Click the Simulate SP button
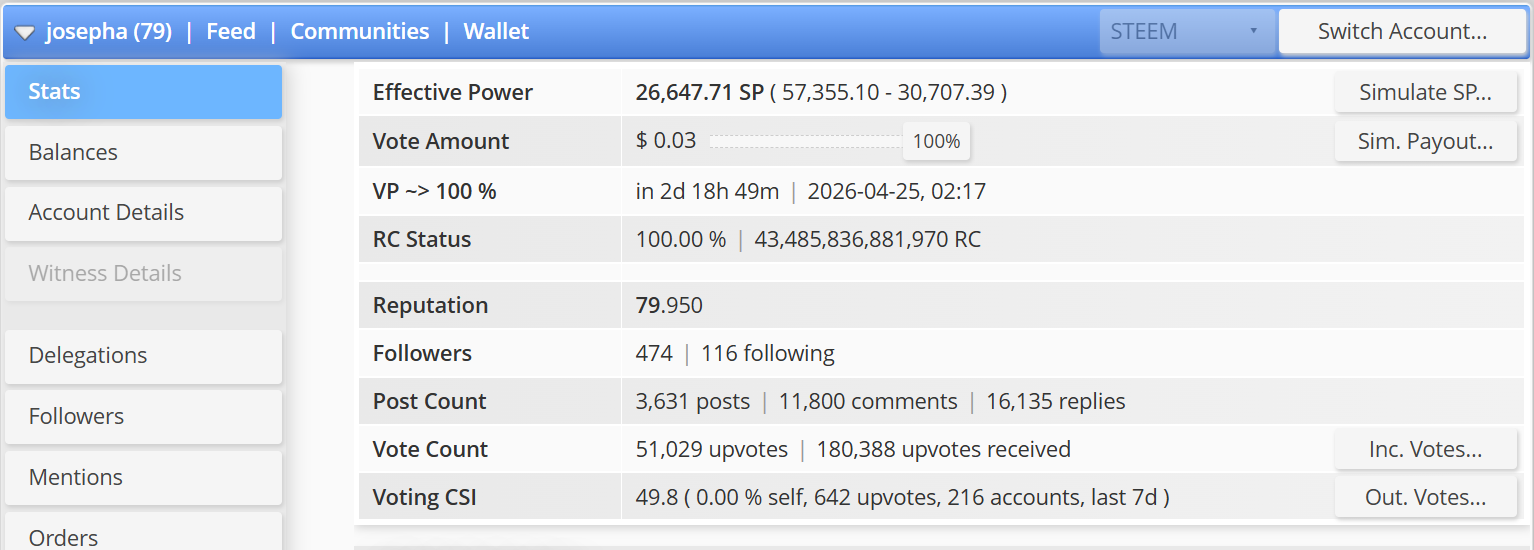Screen dimensions: 1534x550 pyautogui.click(x=1425, y=93)
